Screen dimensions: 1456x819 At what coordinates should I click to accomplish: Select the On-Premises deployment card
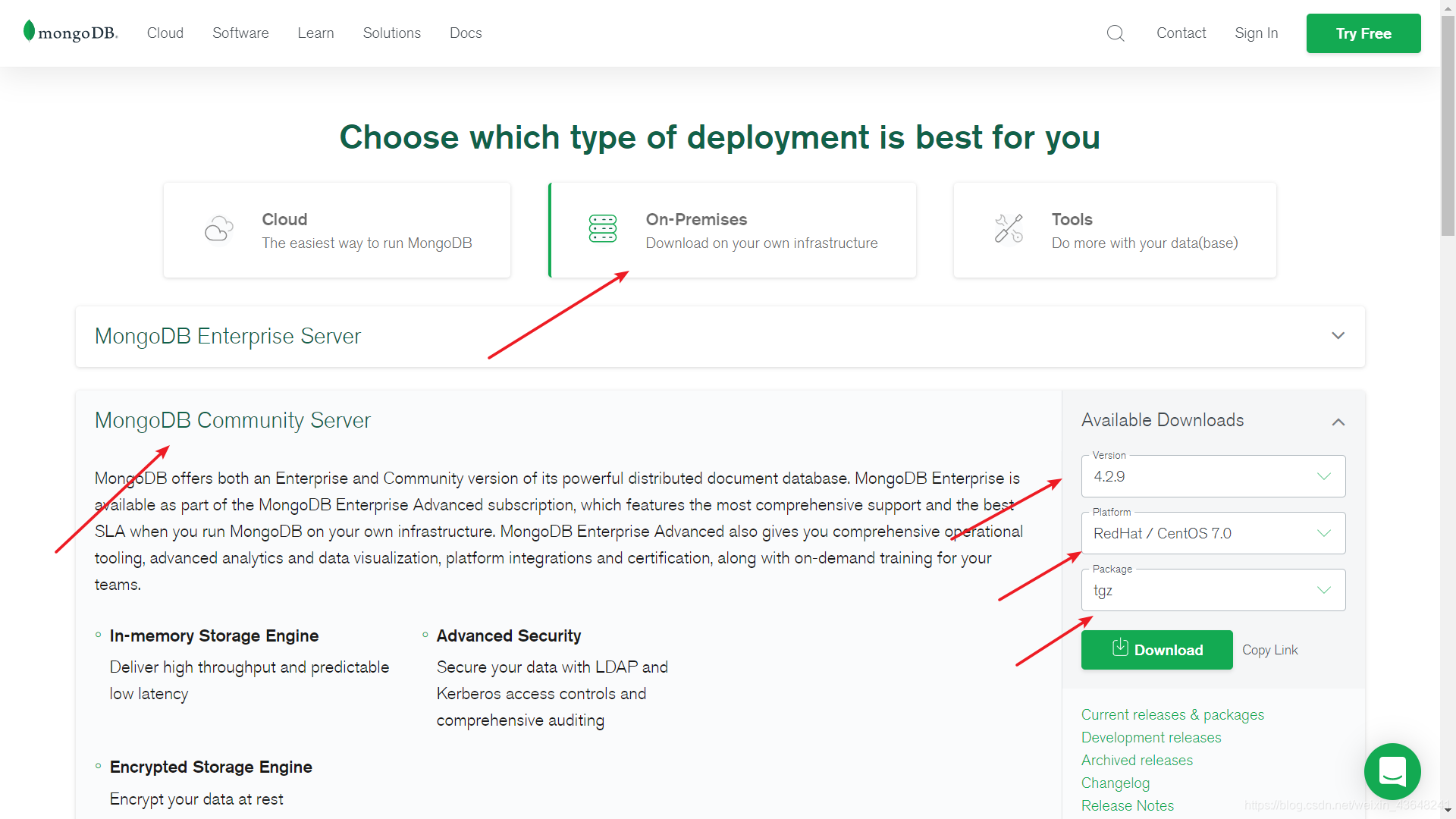[732, 230]
